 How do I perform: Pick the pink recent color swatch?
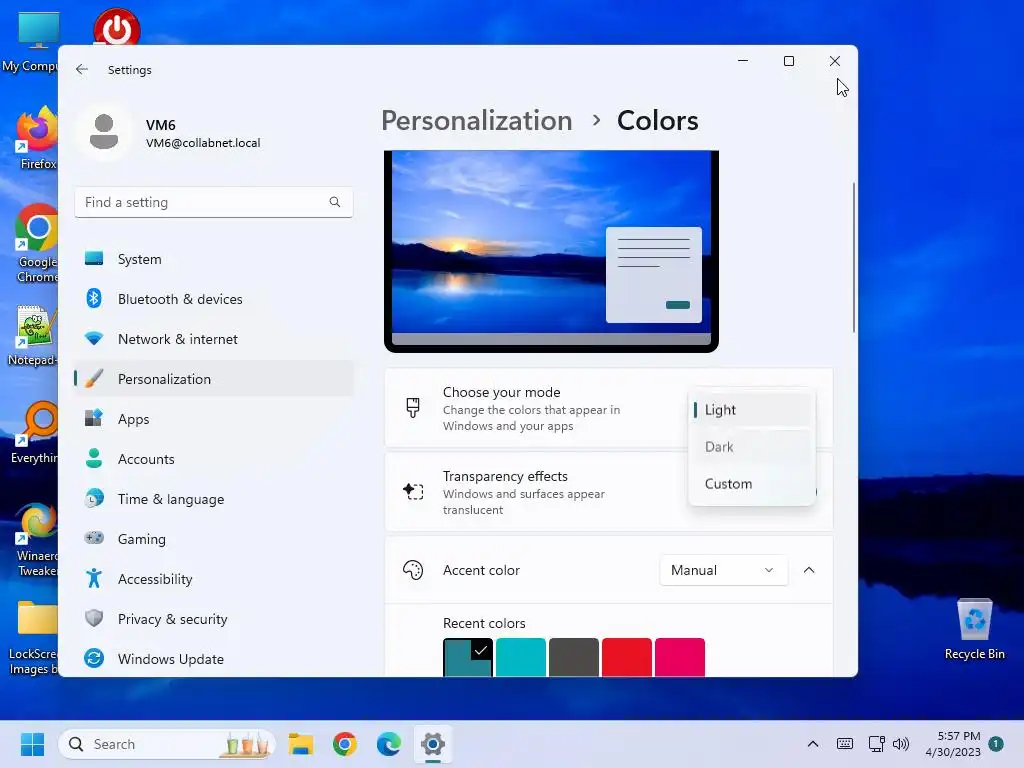pyautogui.click(x=679, y=657)
